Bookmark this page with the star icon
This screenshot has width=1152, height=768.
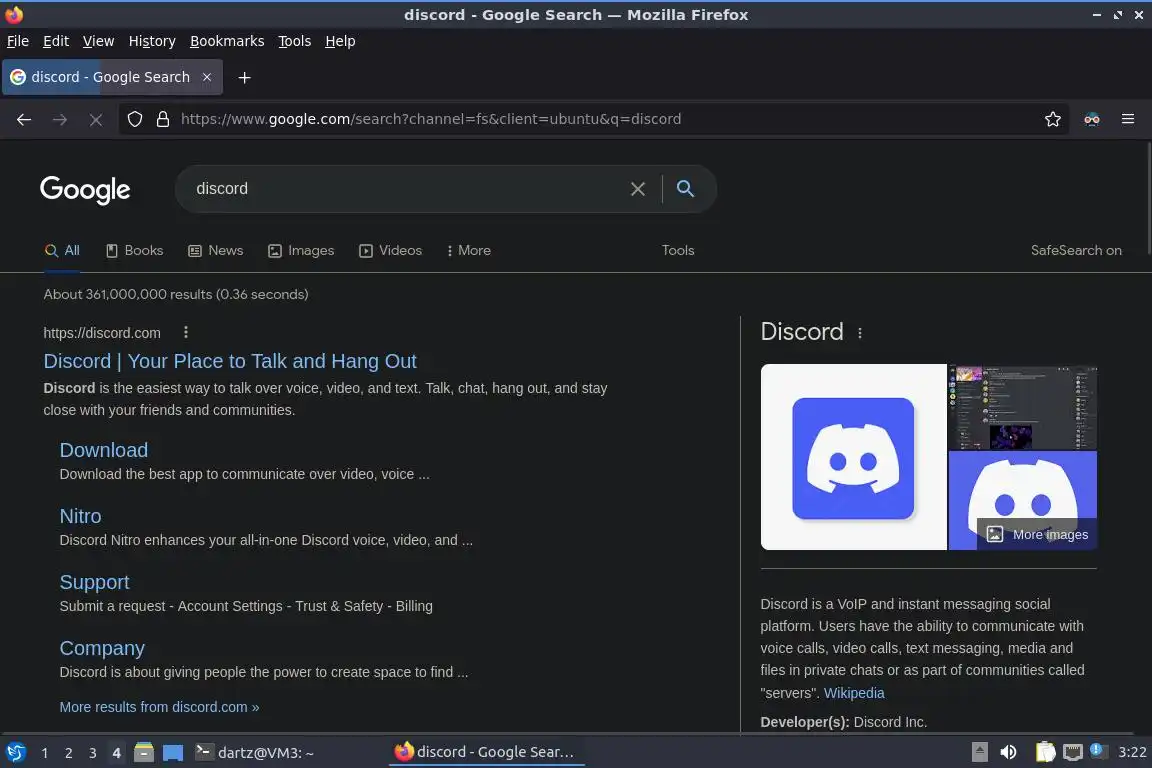pyautogui.click(x=1053, y=119)
